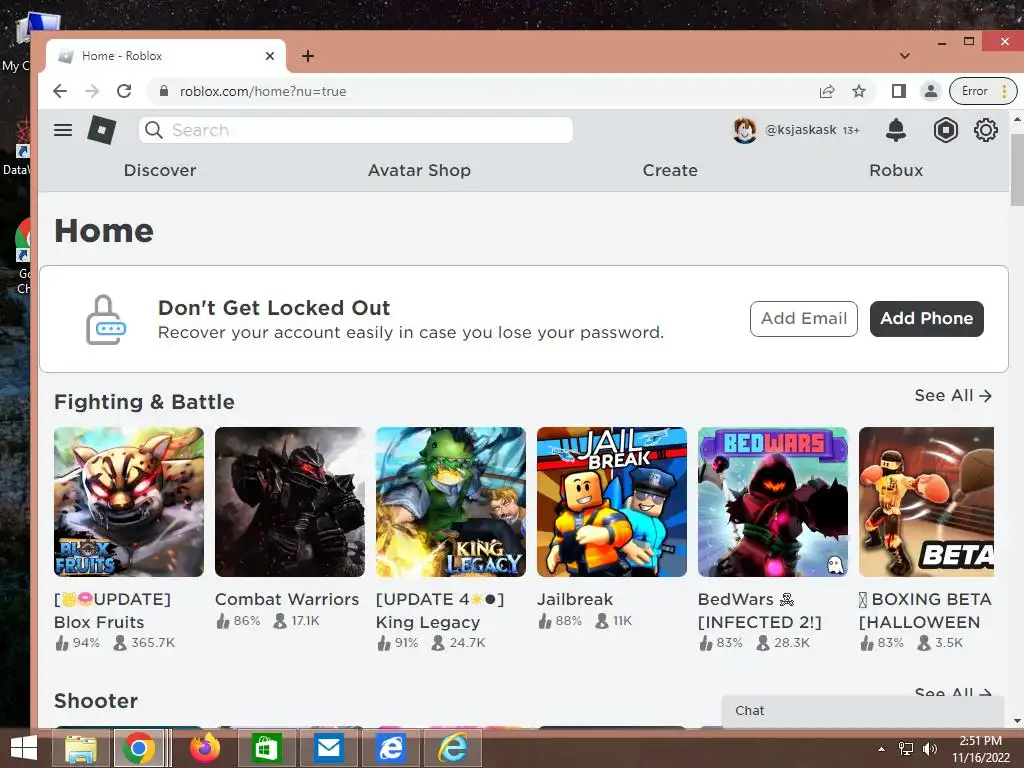Click the BedWars 28.3K player count
The height and width of the screenshot is (768, 1024).
(792, 643)
